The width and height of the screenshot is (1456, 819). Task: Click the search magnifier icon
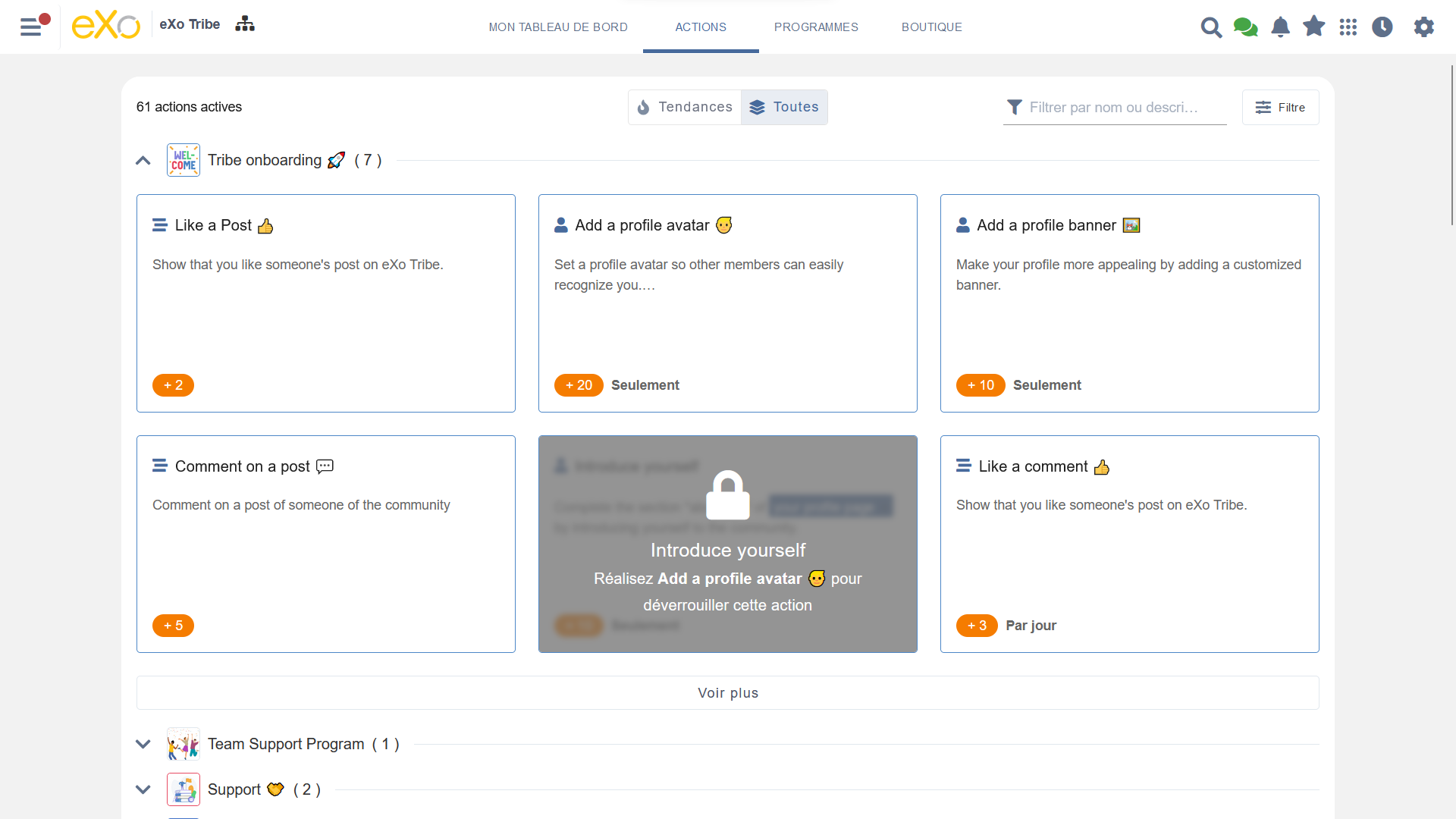point(1211,27)
